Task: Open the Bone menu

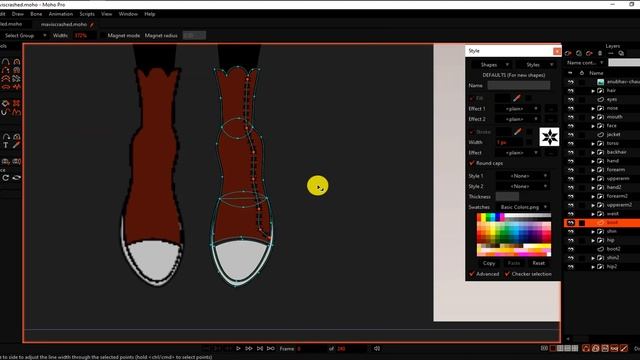Action: [x=36, y=14]
